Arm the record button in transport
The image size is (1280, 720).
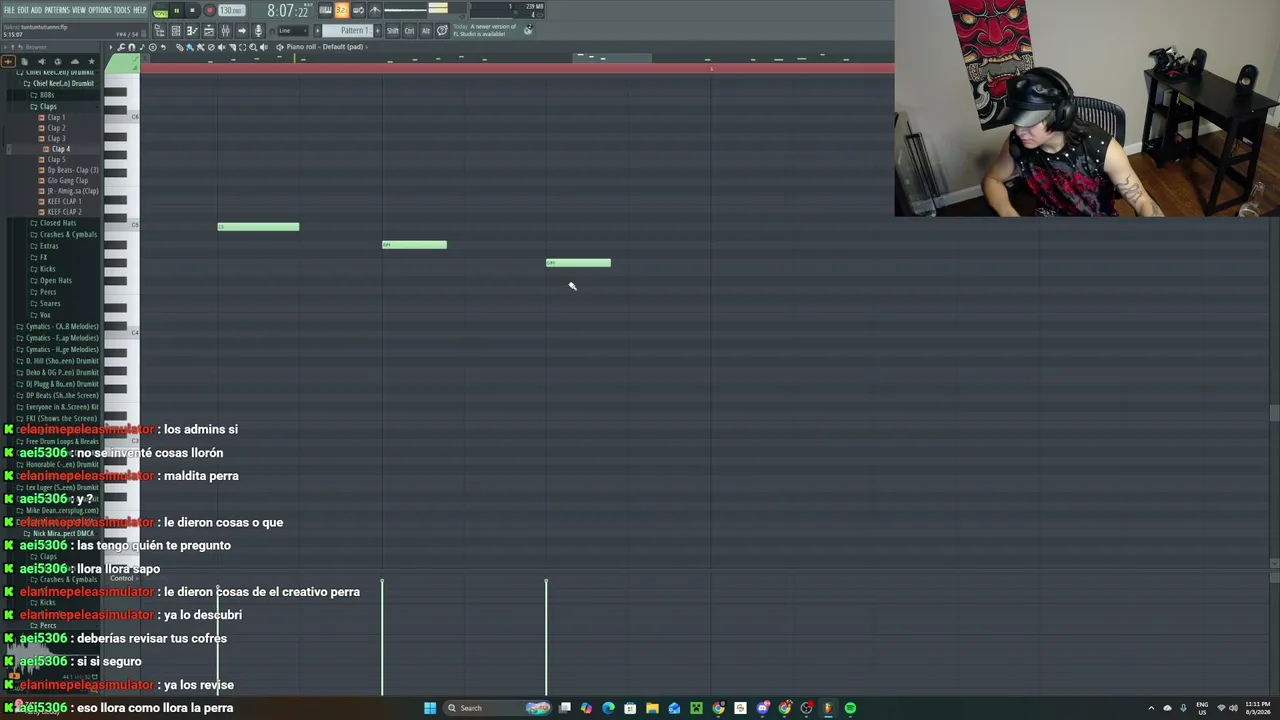tap(209, 11)
